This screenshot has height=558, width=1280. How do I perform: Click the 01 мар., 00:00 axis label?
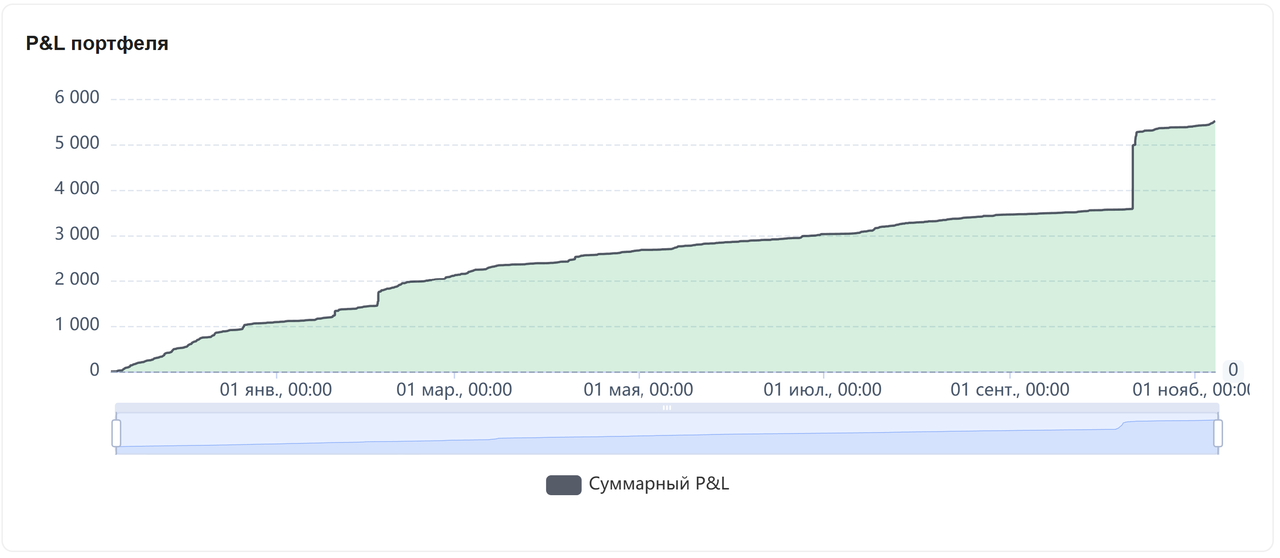click(454, 390)
